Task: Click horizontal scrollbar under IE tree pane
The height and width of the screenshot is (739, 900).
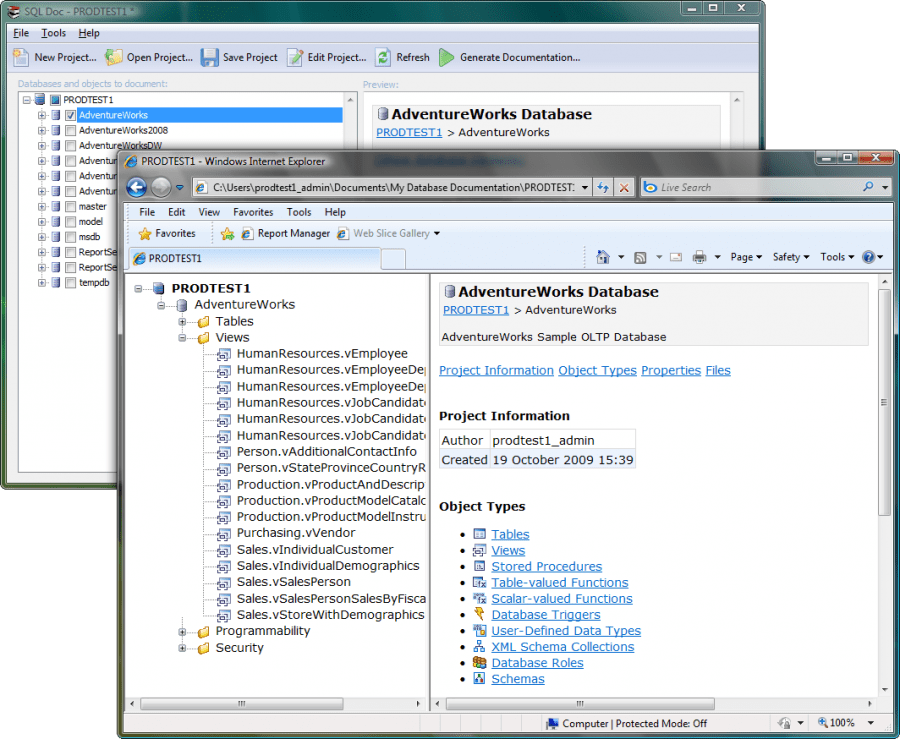Action: tap(242, 703)
